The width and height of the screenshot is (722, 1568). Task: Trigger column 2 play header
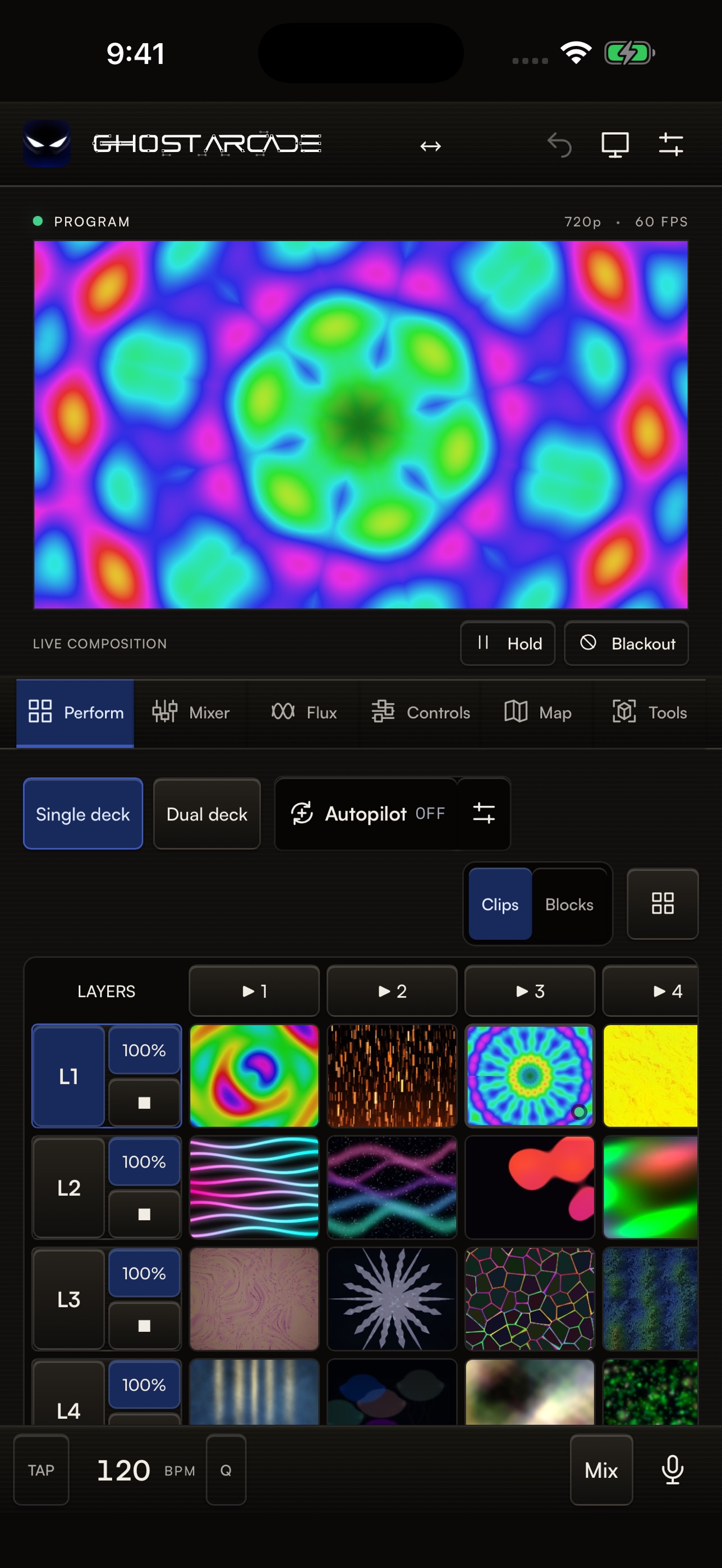(392, 991)
